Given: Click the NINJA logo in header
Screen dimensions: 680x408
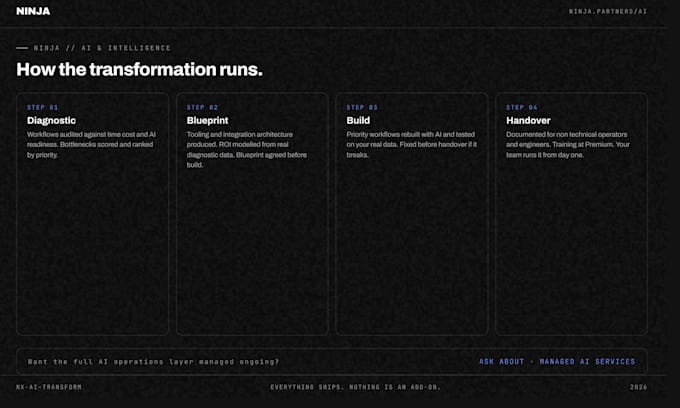Looking at the screenshot, I should (33, 11).
